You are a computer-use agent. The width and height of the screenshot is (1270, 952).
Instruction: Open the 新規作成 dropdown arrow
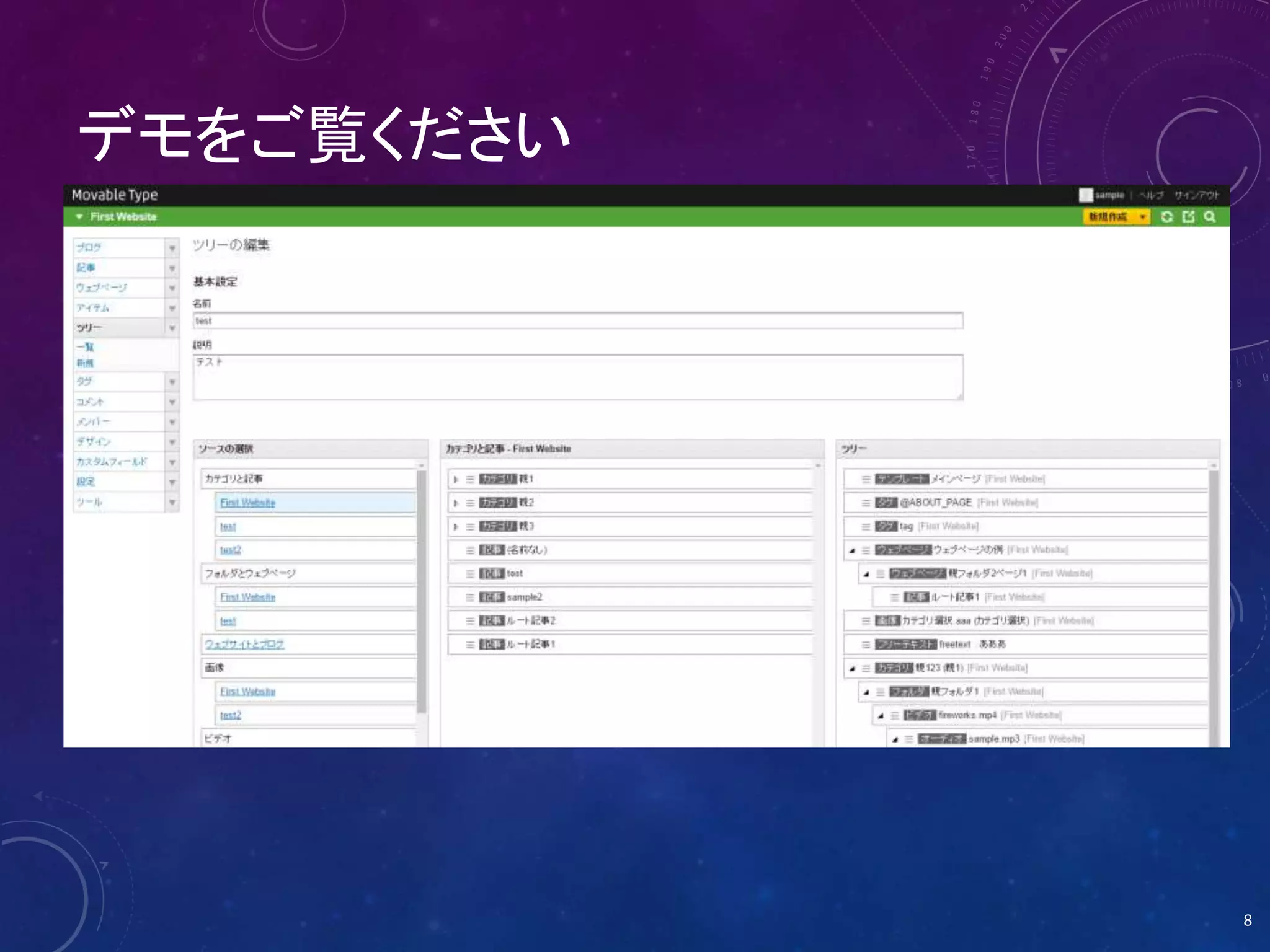pyautogui.click(x=1142, y=216)
